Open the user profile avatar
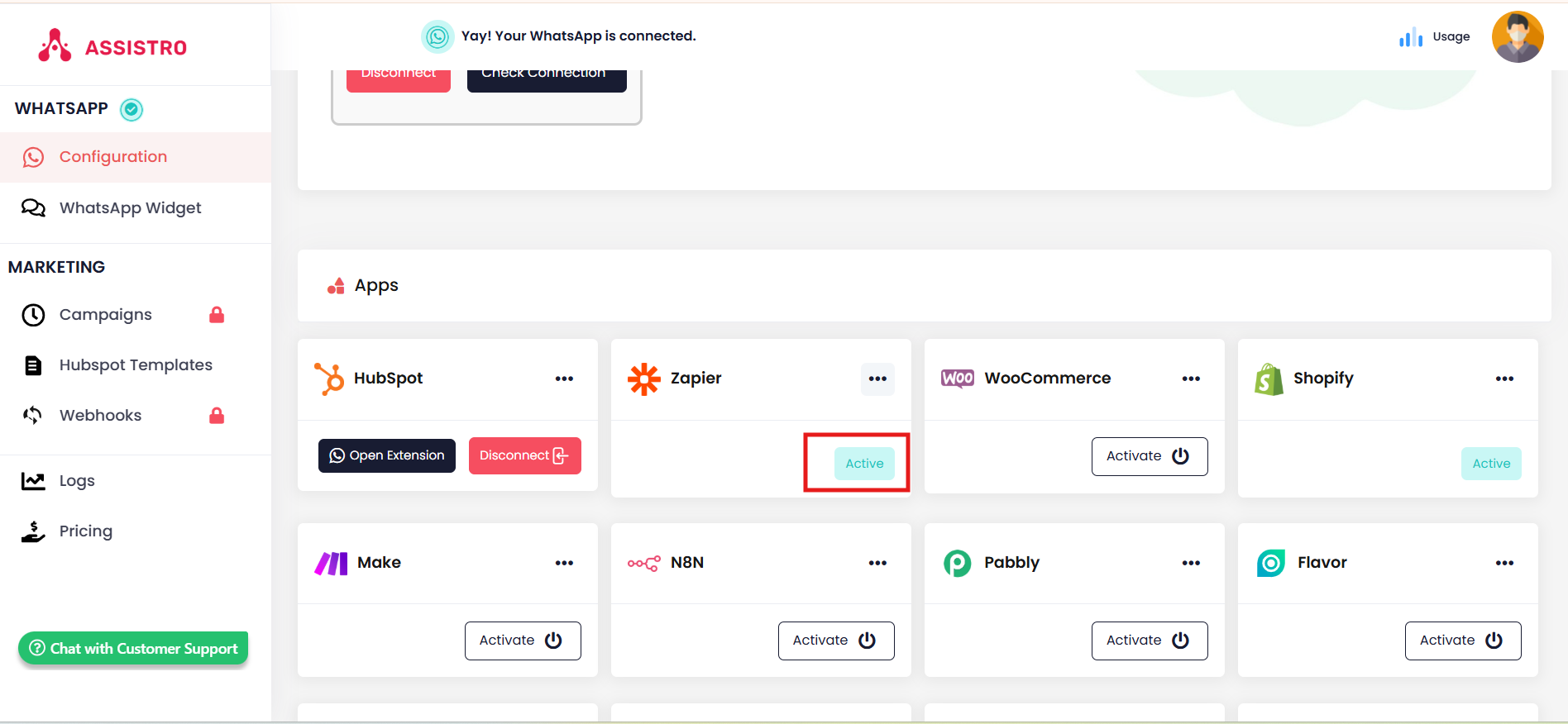Viewport: 1568px width, 724px height. tap(1517, 37)
